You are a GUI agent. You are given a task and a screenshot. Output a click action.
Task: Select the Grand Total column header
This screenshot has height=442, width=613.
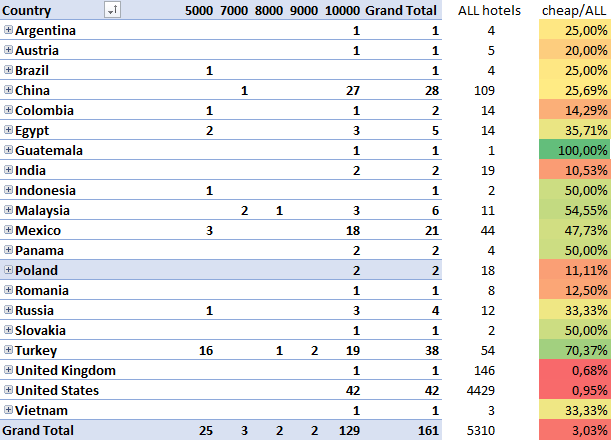click(x=401, y=10)
